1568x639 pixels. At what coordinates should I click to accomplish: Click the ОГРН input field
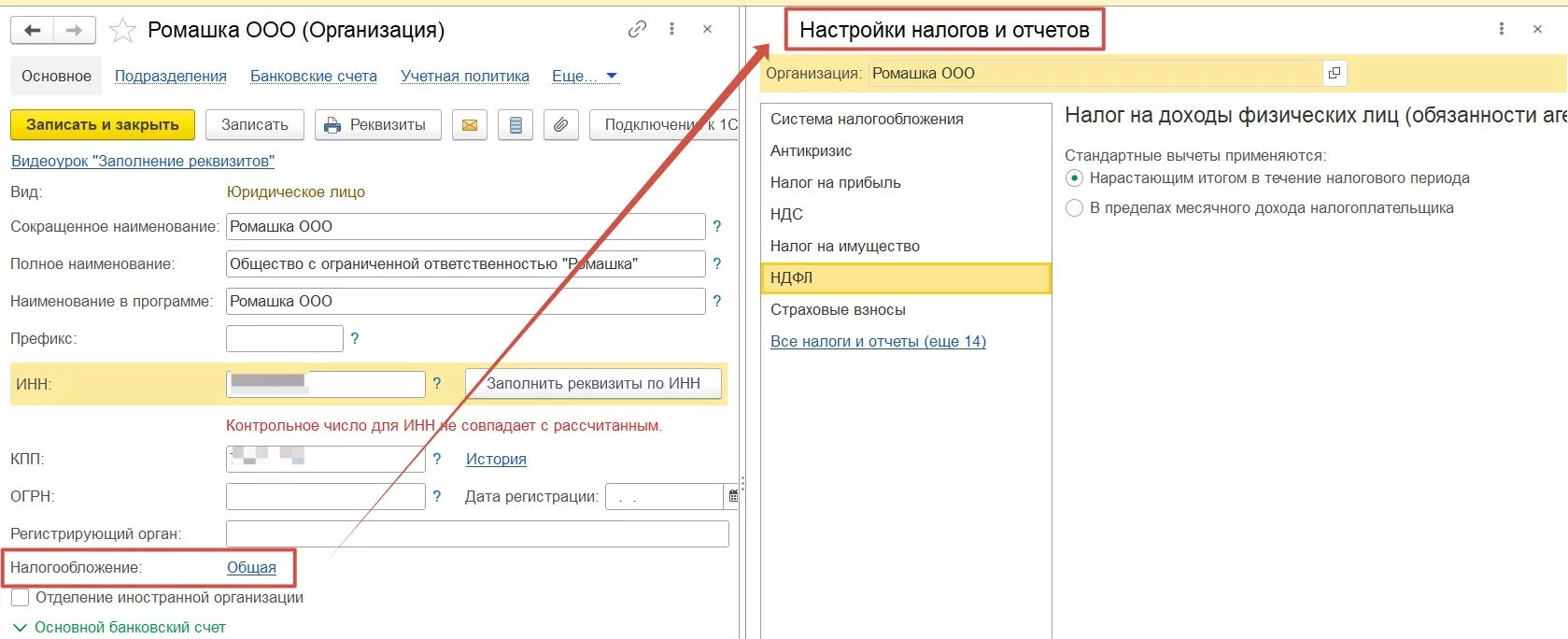pos(326,496)
